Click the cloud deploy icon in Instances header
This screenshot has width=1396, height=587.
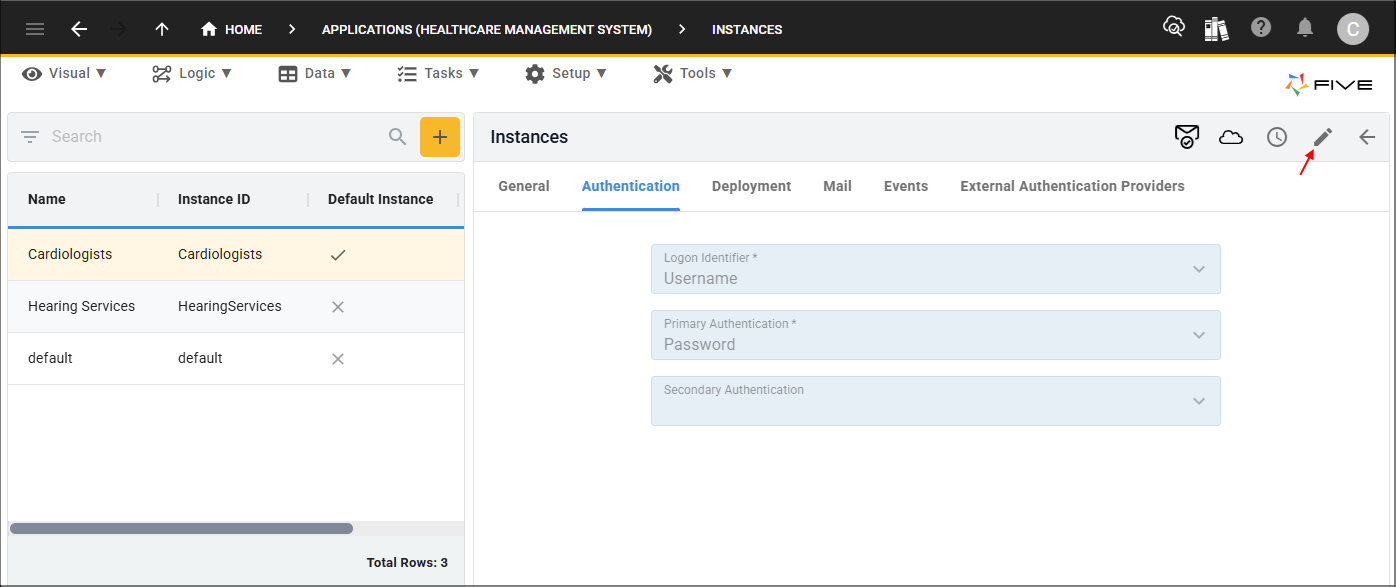click(1231, 137)
